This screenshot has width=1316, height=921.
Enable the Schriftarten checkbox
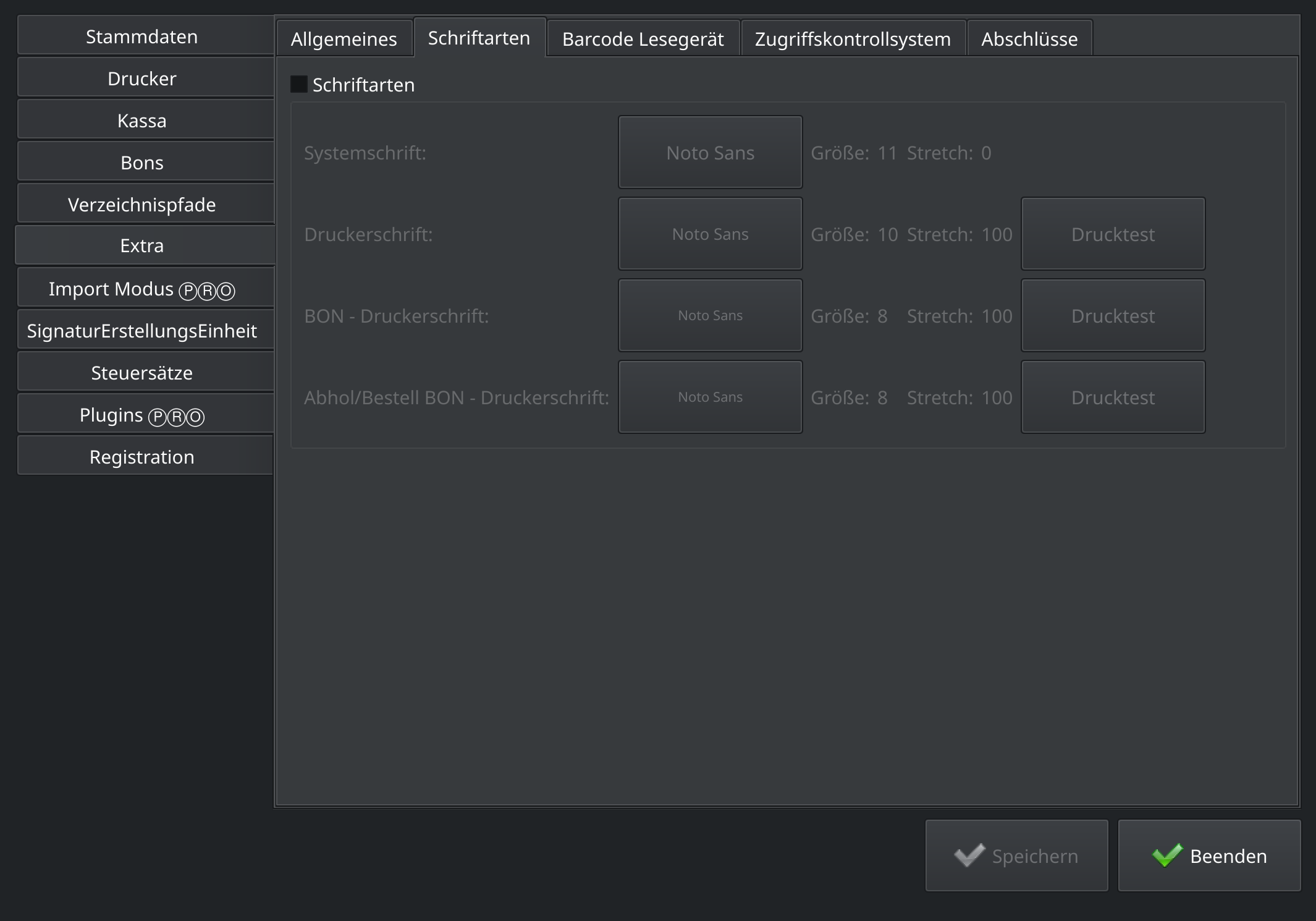point(299,85)
